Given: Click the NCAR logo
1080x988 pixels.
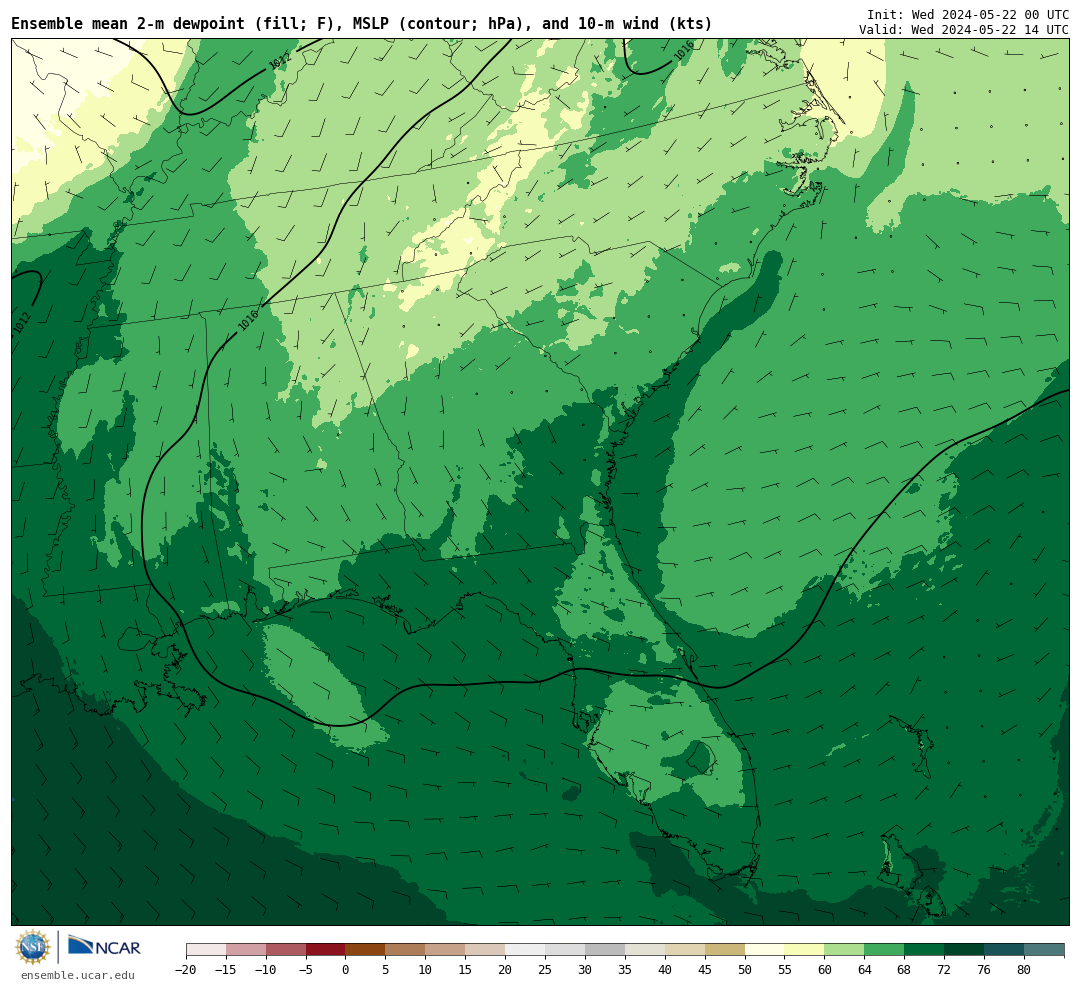Looking at the screenshot, I should [x=105, y=946].
